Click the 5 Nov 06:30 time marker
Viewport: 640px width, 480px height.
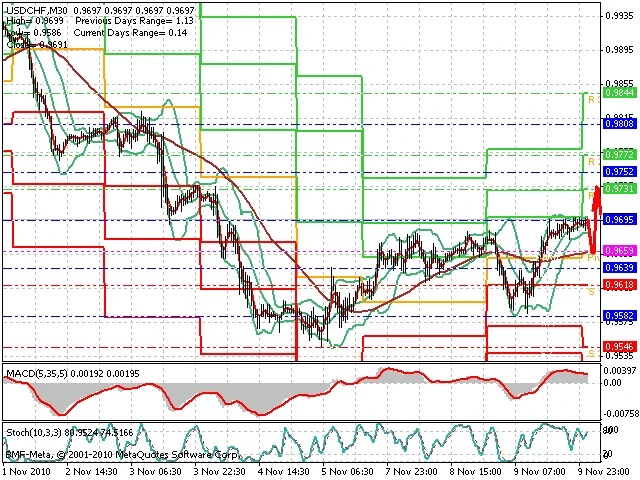click(347, 471)
